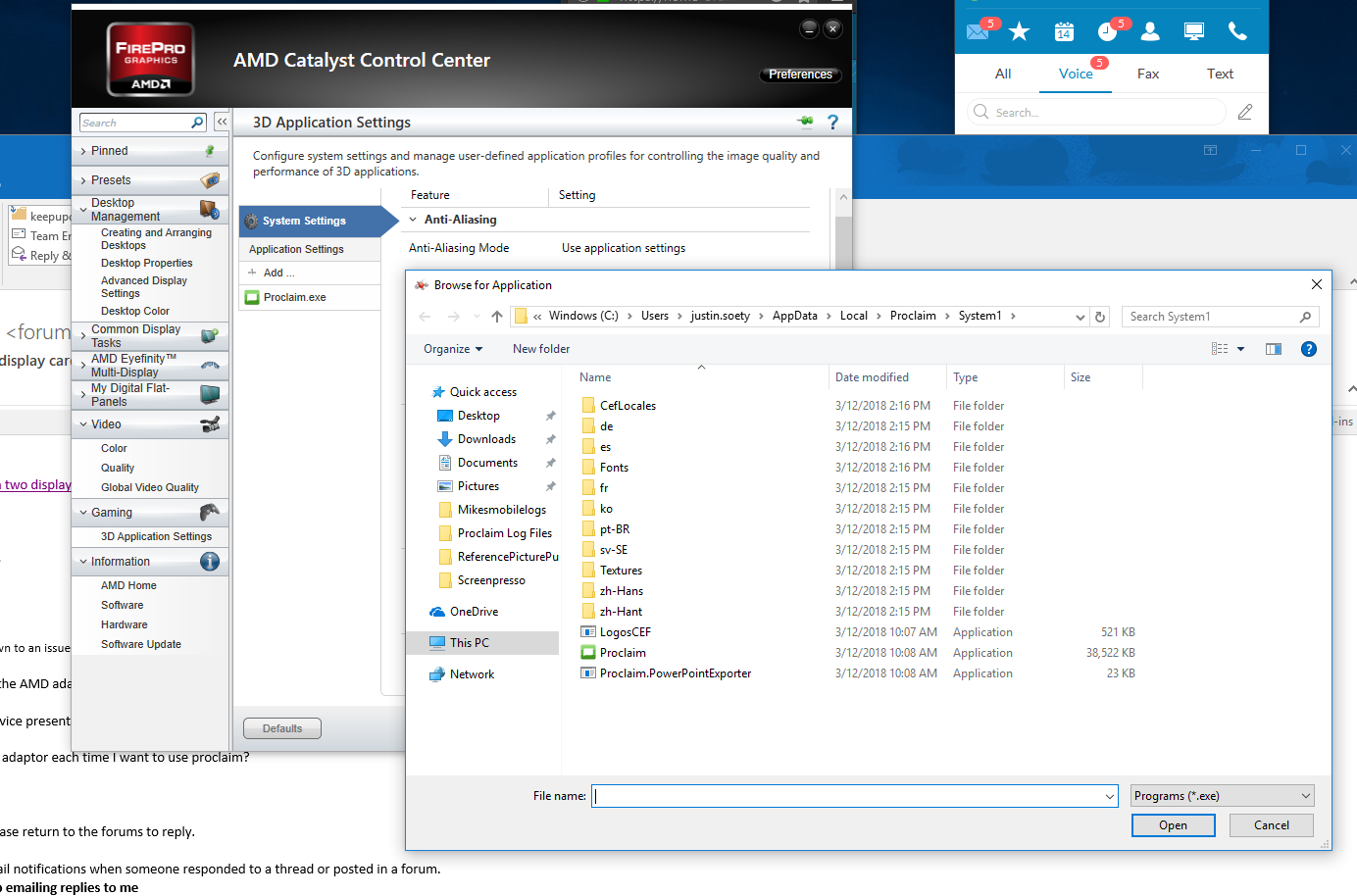Select This PC in navigation pane
The width and height of the screenshot is (1357, 896).
(x=482, y=643)
